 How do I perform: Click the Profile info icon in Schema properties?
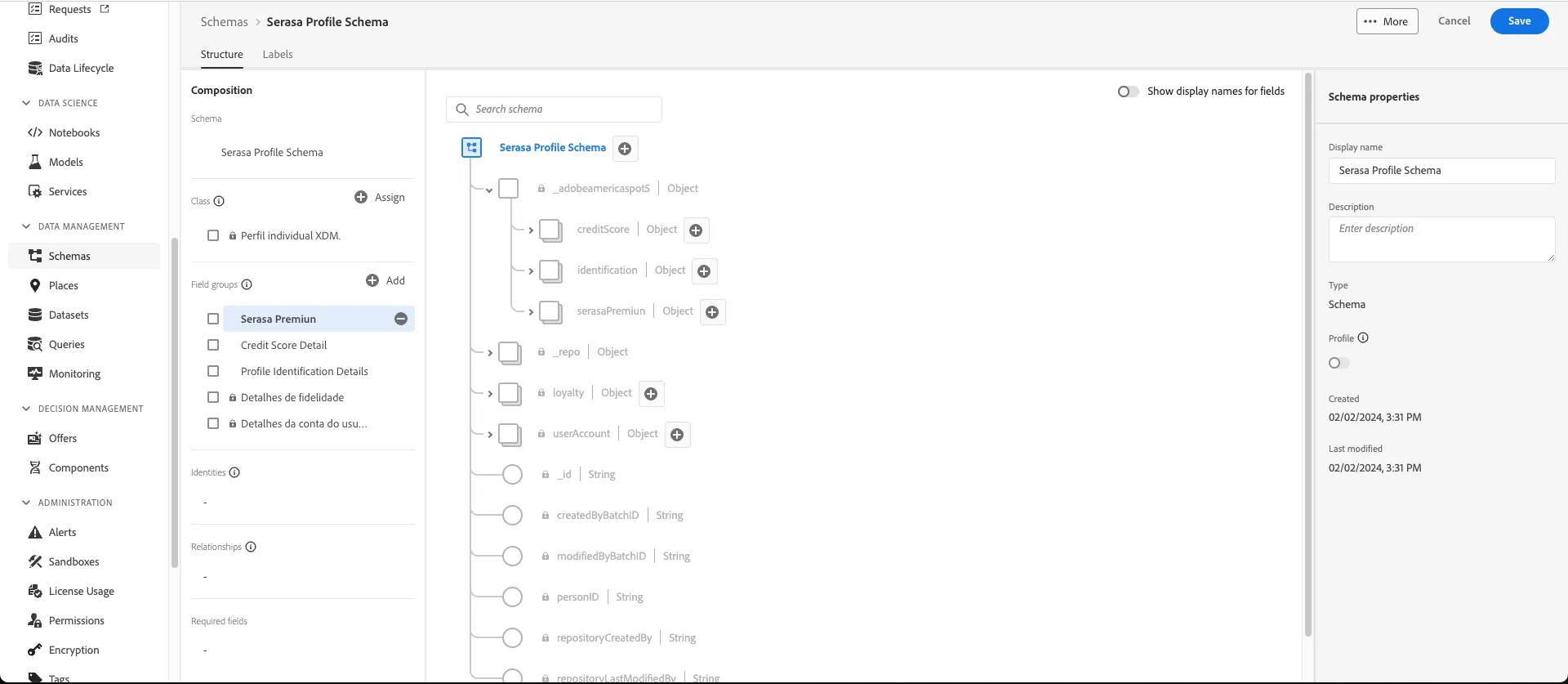tap(1363, 338)
